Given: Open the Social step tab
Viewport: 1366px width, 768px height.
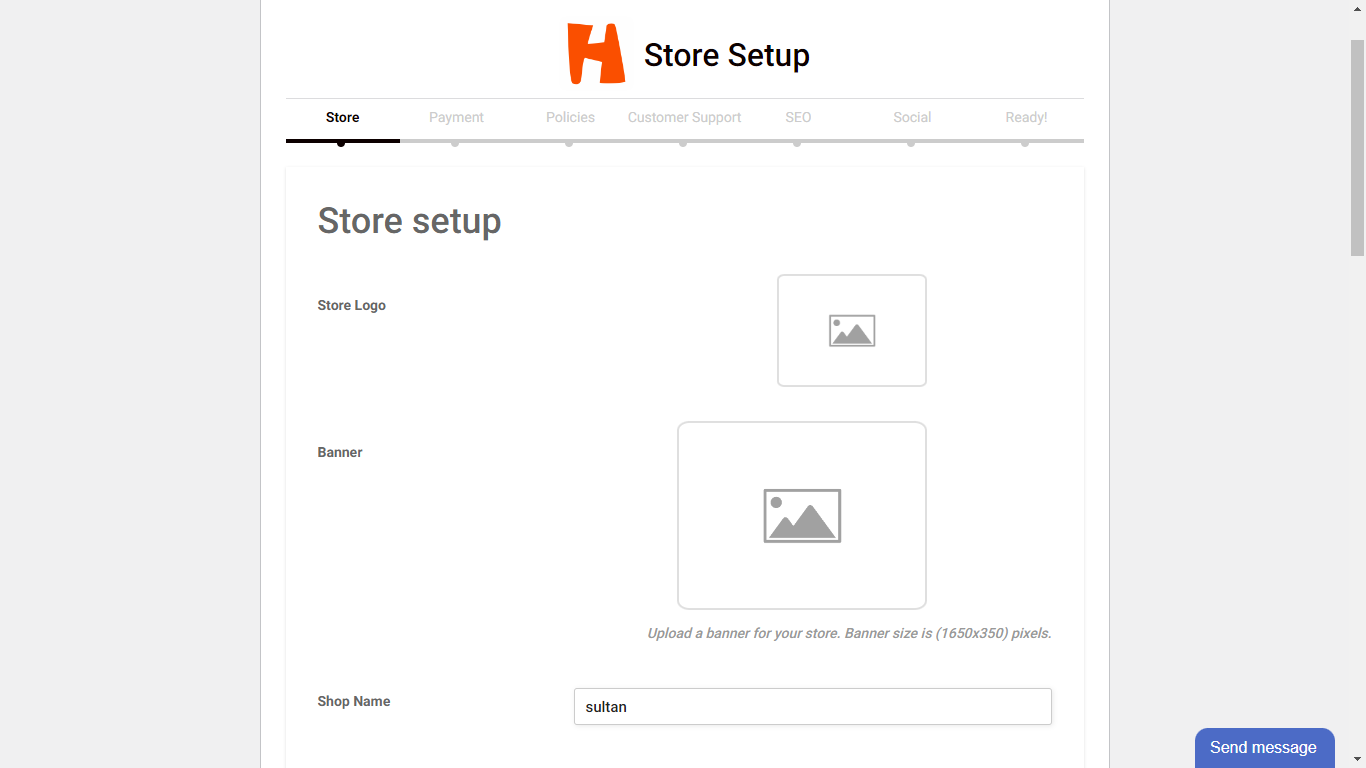Looking at the screenshot, I should tap(912, 118).
